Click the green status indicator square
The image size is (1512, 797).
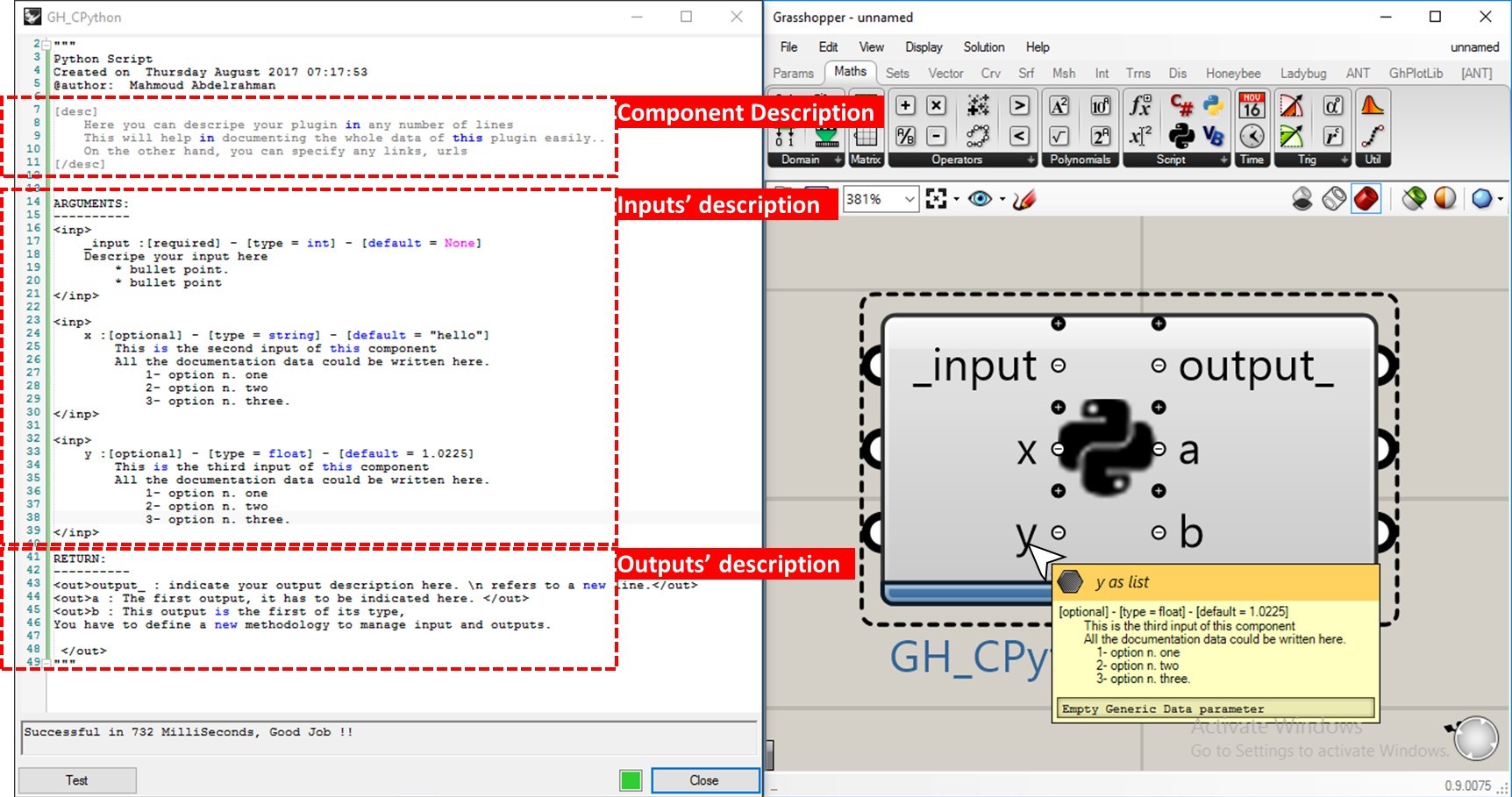(x=631, y=780)
